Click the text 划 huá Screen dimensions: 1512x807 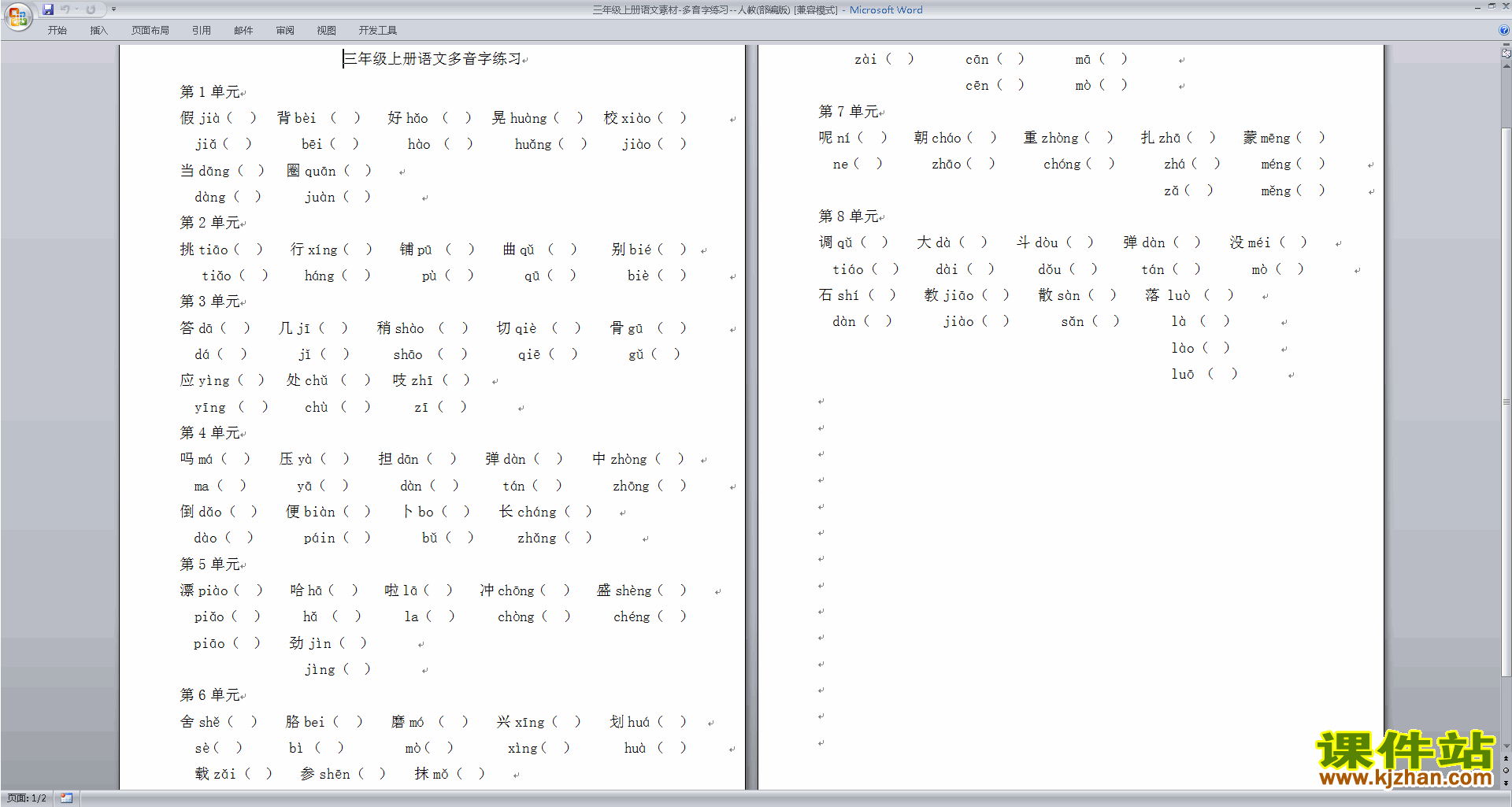coord(629,722)
